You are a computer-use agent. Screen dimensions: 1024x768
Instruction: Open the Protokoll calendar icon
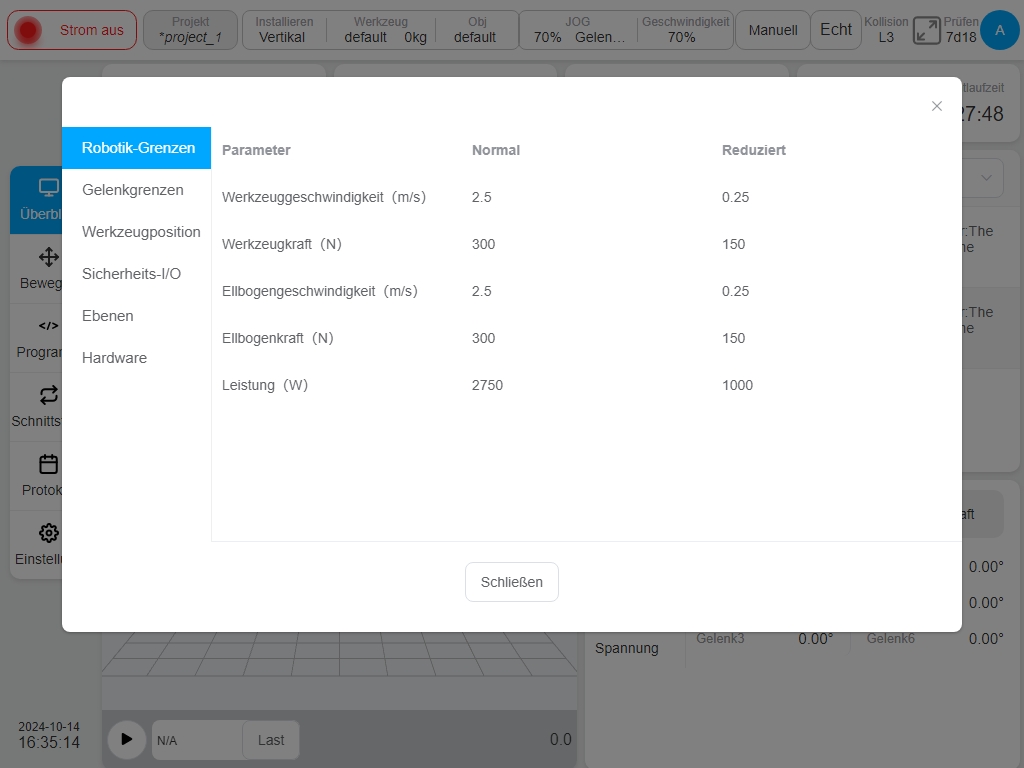[x=48, y=464]
